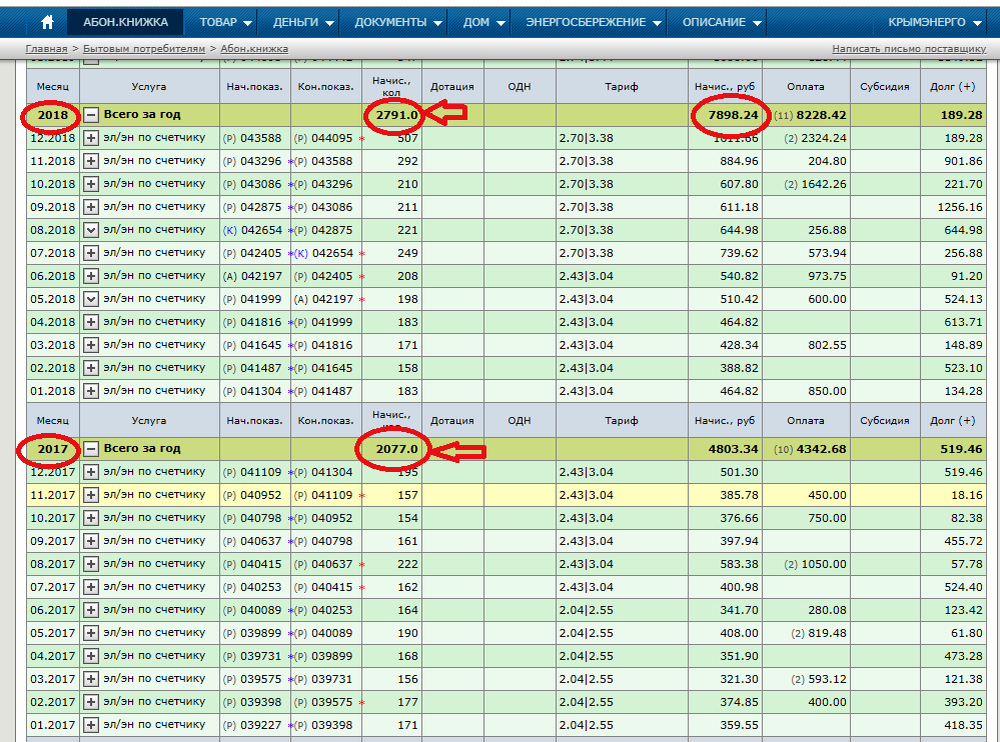Click the payment value 802.55
The image size is (1000, 742).
click(x=827, y=345)
